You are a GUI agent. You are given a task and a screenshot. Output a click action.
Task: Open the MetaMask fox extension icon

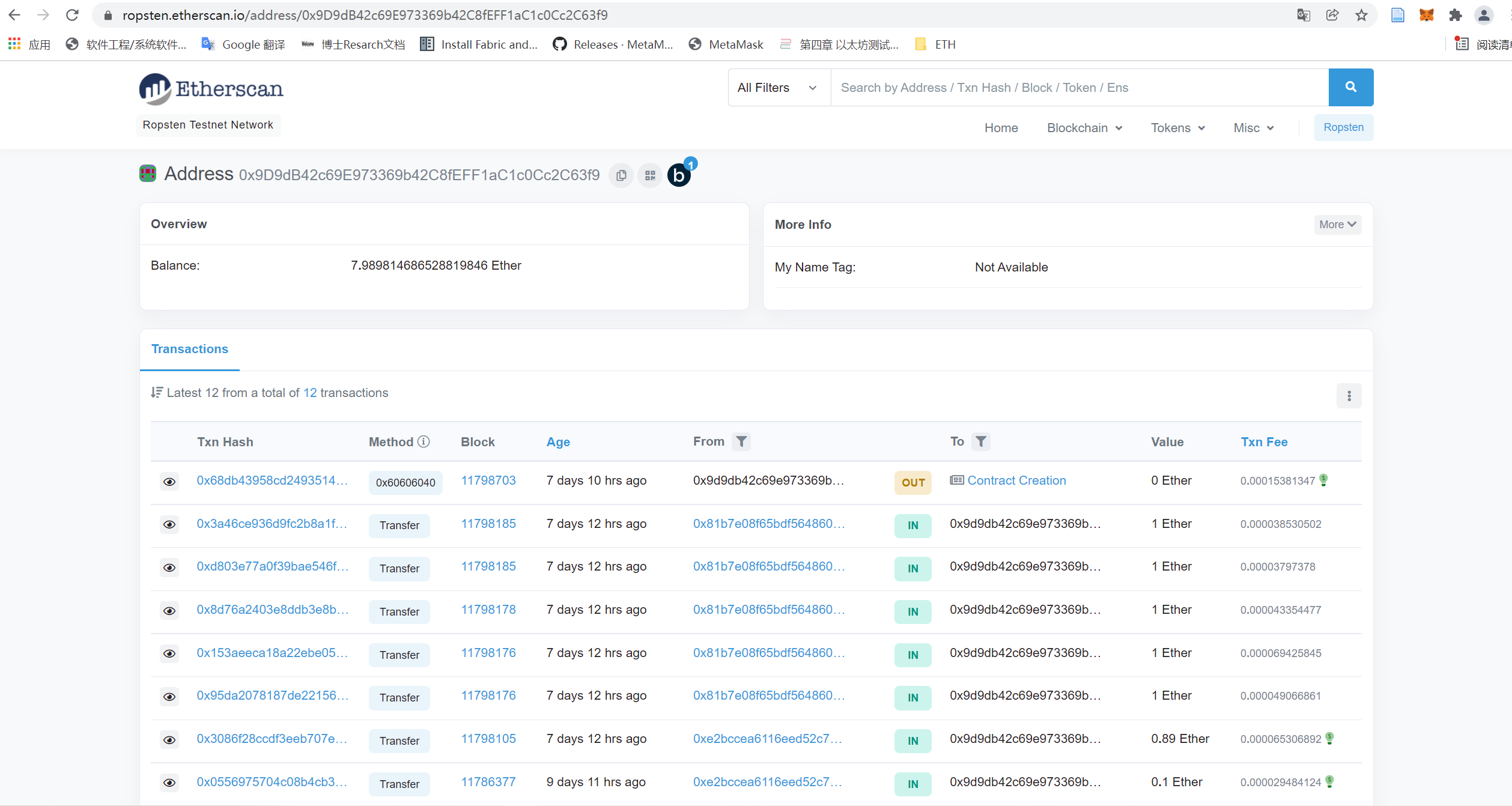click(x=1427, y=15)
